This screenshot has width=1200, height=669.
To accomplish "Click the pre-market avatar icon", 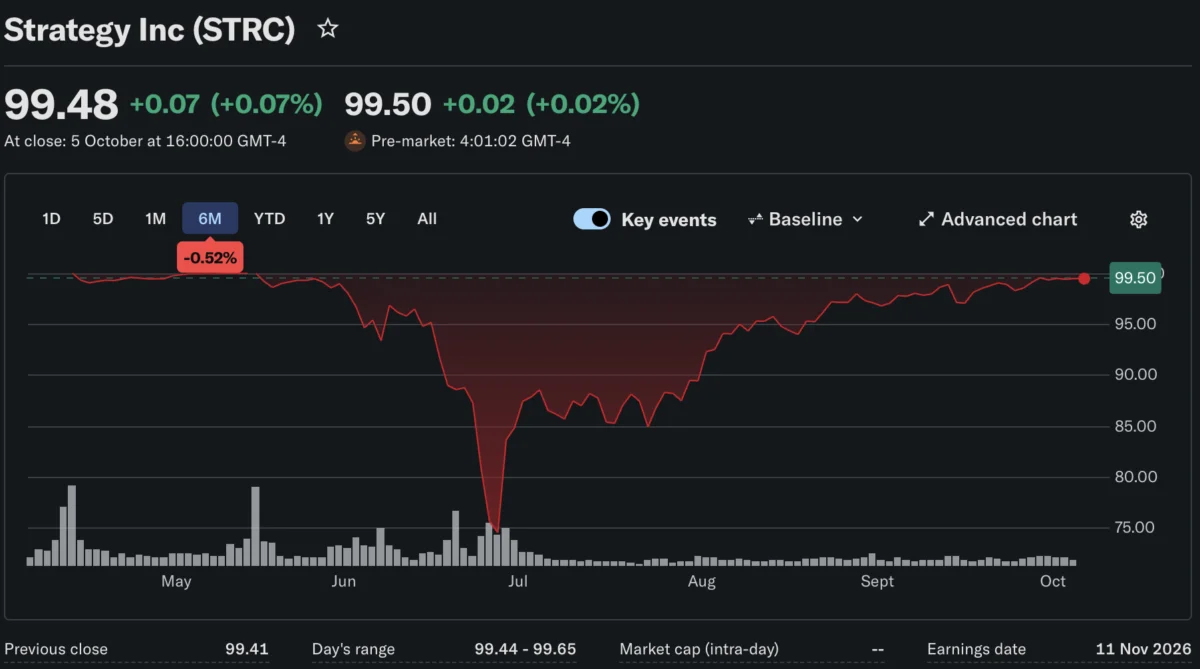I will (x=355, y=141).
